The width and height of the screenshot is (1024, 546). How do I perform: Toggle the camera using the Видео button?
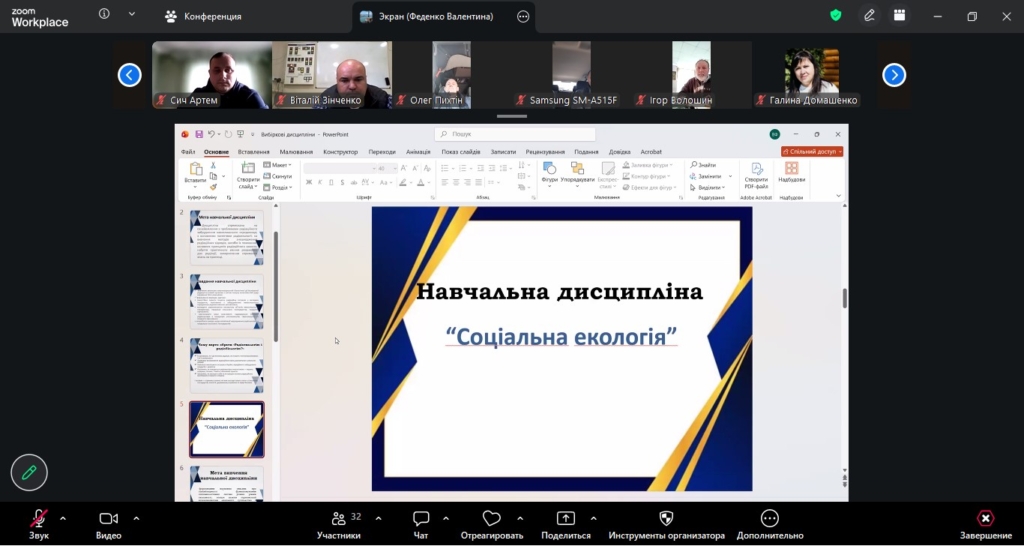click(x=108, y=519)
